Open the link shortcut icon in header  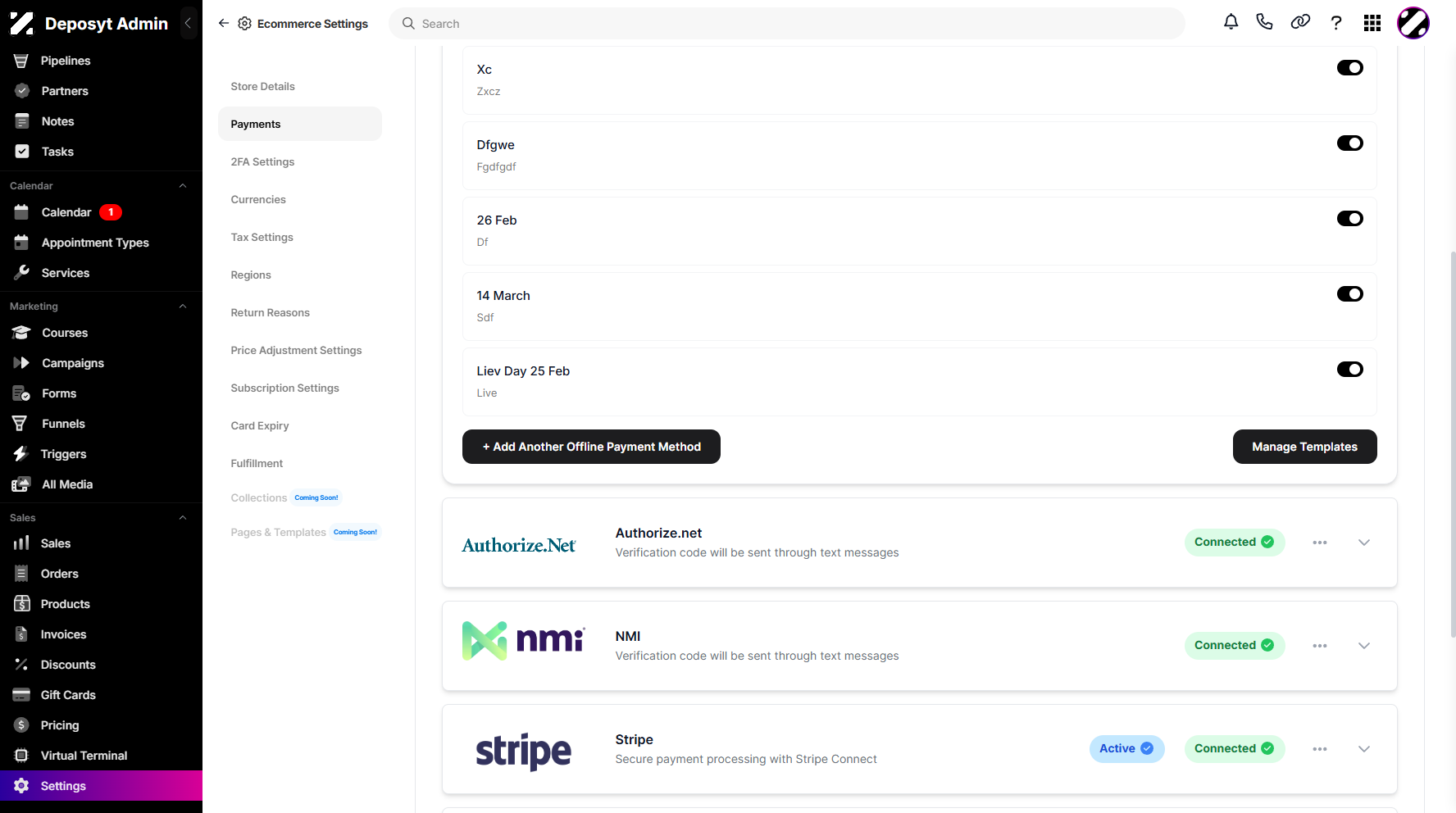(x=1300, y=23)
